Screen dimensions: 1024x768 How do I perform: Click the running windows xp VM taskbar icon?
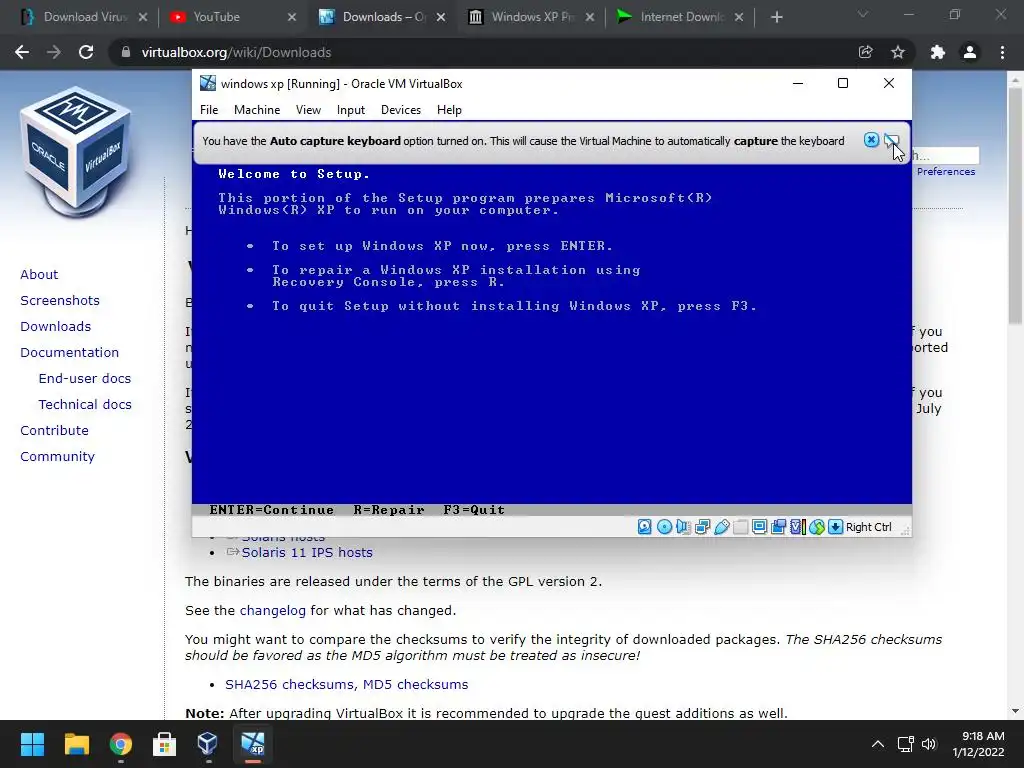pos(253,744)
